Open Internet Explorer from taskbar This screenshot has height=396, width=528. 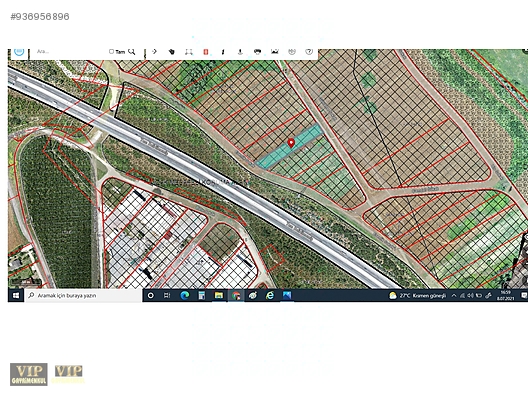(x=270, y=295)
